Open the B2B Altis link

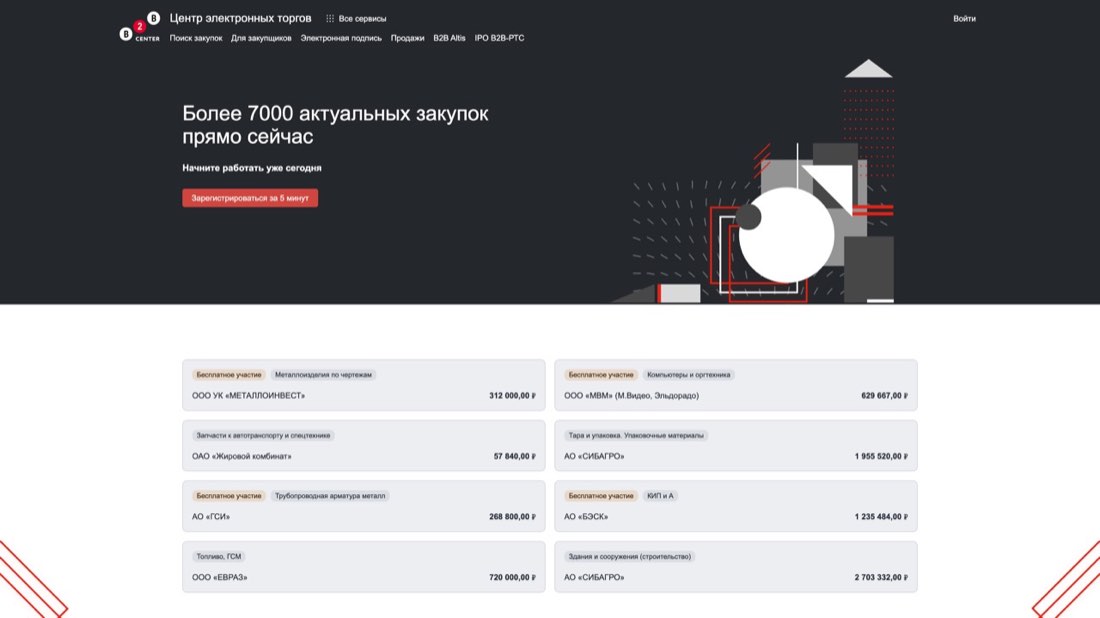[x=449, y=39]
